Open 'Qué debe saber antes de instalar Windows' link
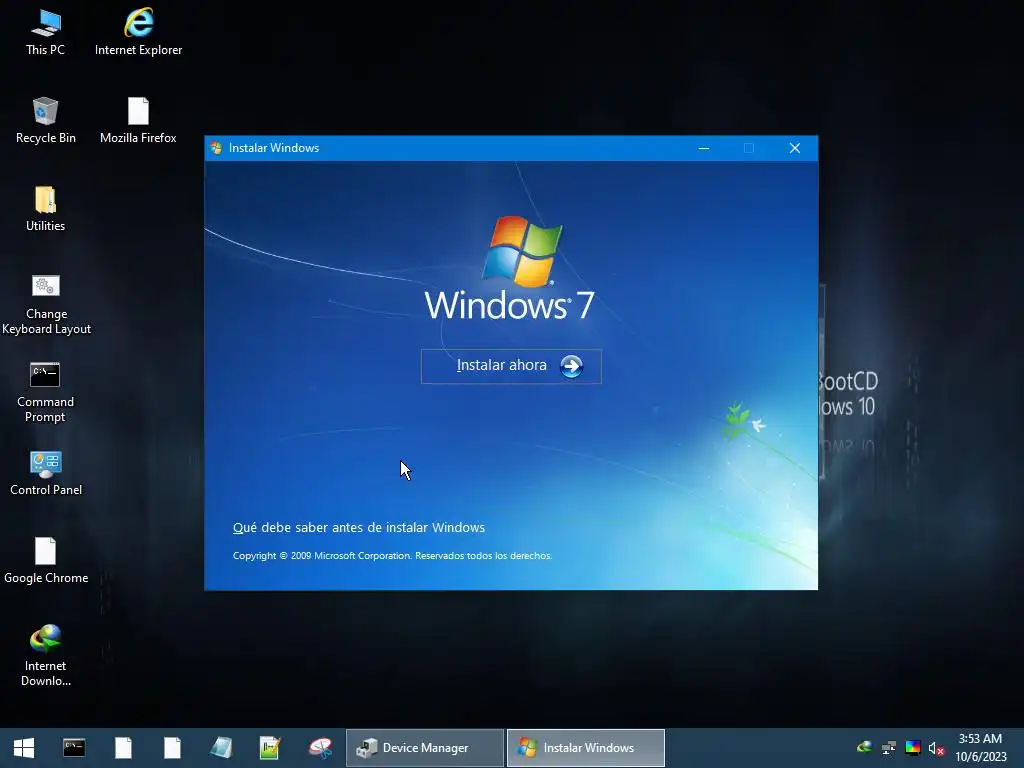 (x=359, y=528)
